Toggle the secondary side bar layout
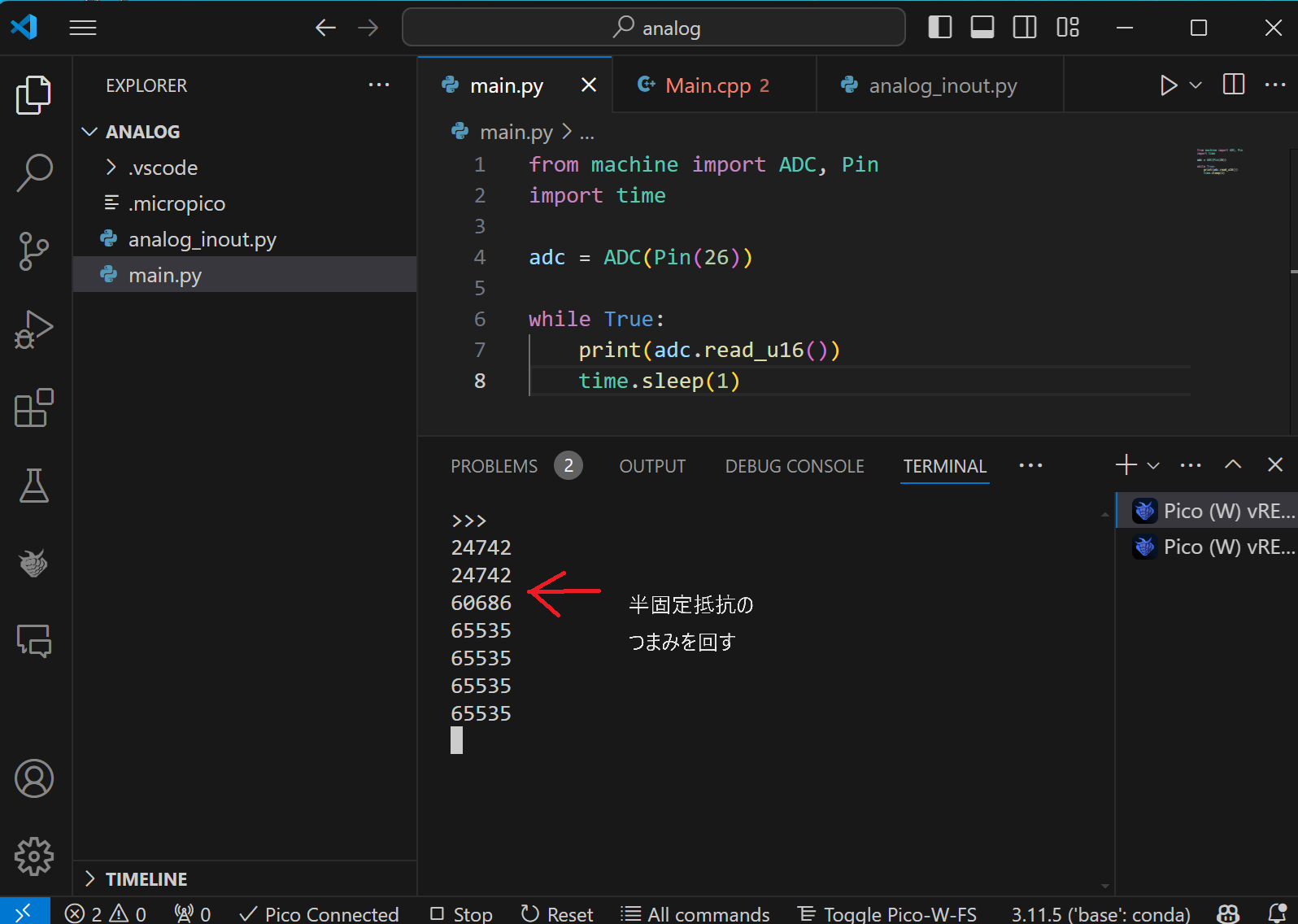 [1025, 28]
